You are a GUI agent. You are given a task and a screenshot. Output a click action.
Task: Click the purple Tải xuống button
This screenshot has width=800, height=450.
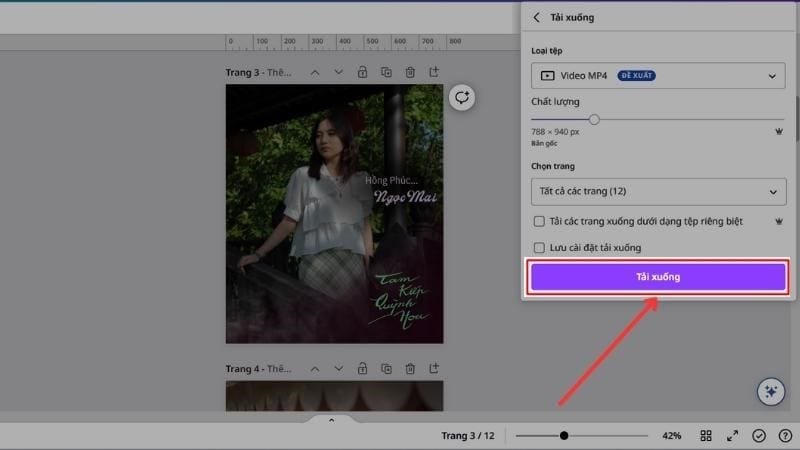point(658,276)
